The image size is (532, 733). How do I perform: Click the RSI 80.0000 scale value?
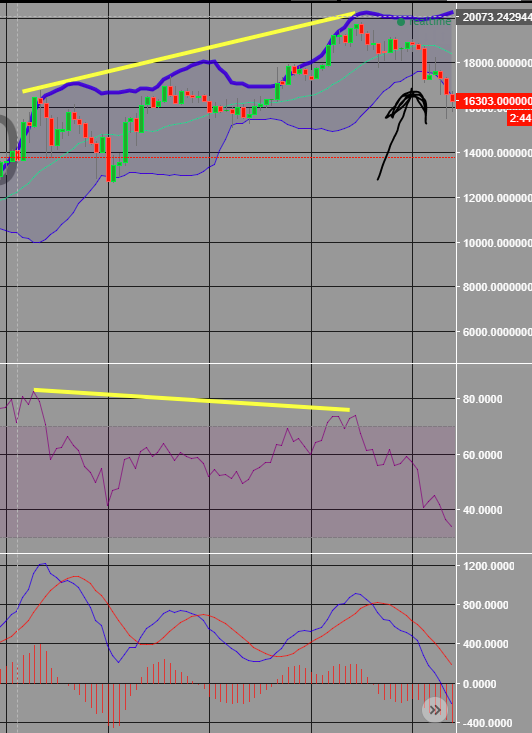tap(482, 399)
